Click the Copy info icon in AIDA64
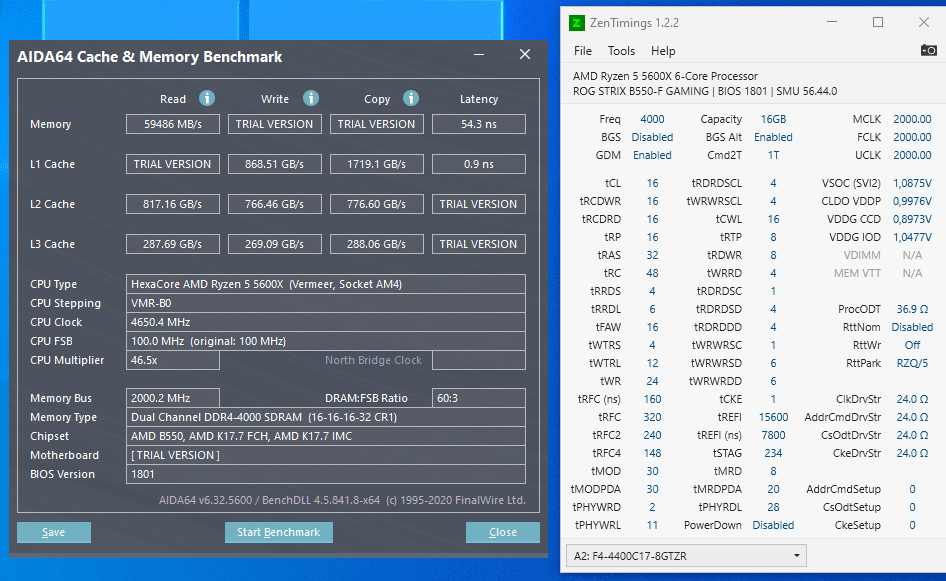946x581 pixels. pos(411,98)
